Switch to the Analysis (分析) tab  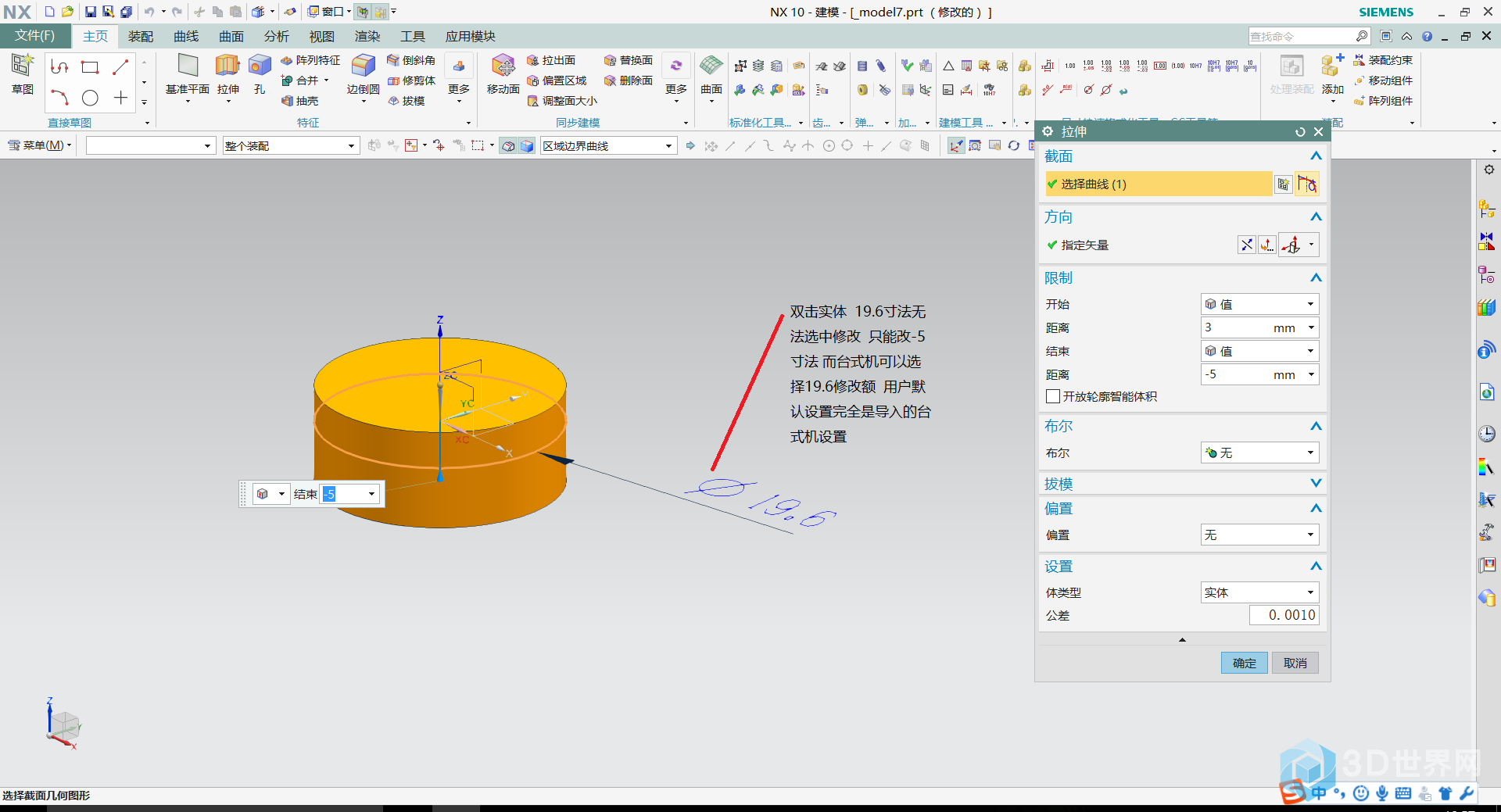tap(276, 37)
